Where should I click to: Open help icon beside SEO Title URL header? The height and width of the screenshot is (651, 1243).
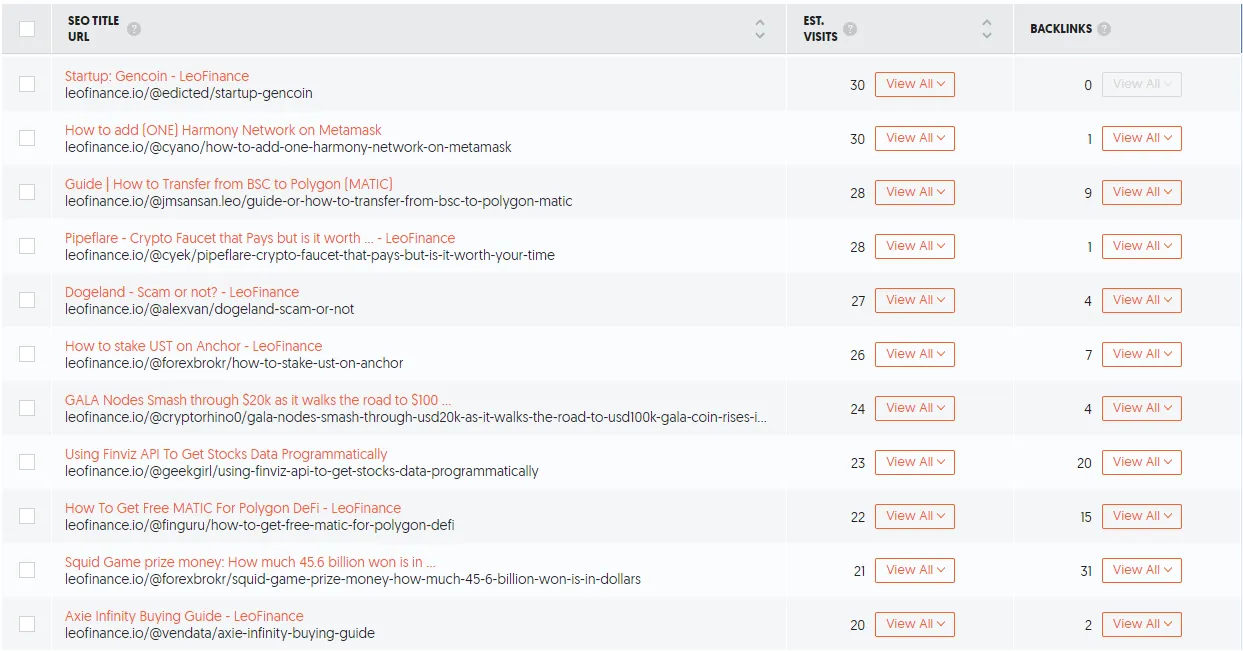[x=134, y=29]
